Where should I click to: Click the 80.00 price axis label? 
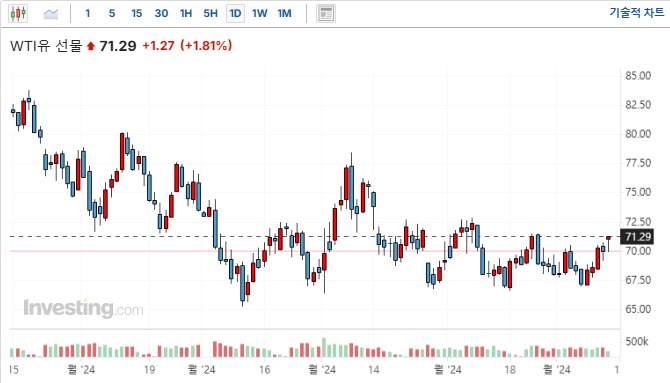tap(638, 134)
